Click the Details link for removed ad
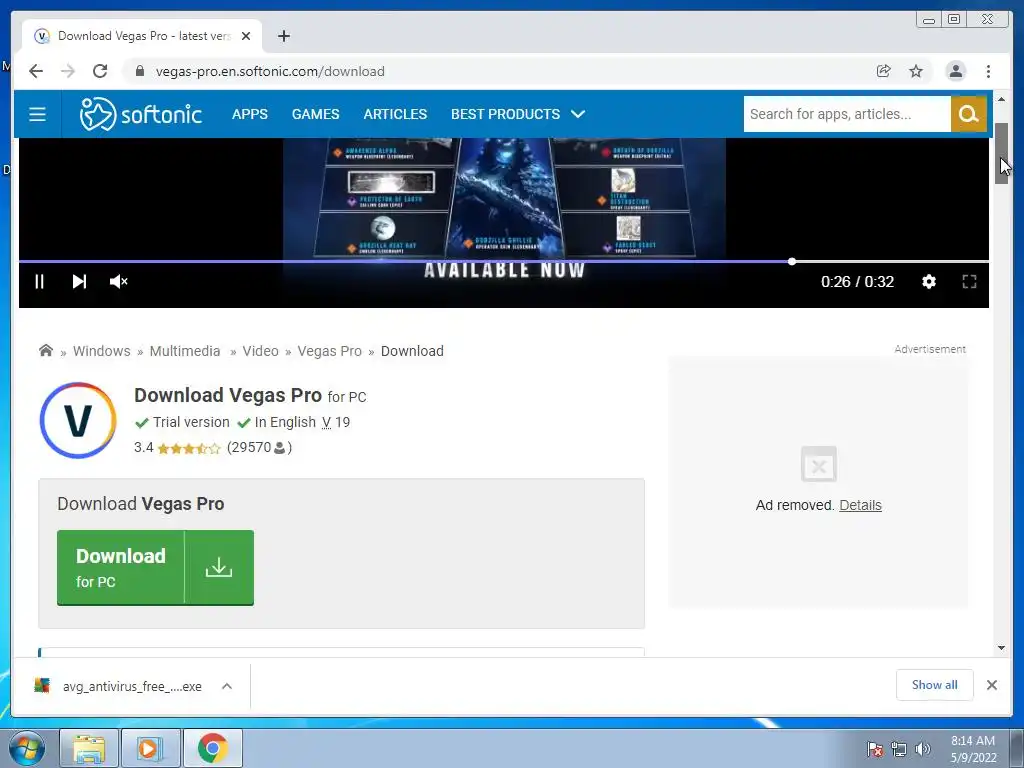This screenshot has width=1024, height=768. tap(860, 505)
